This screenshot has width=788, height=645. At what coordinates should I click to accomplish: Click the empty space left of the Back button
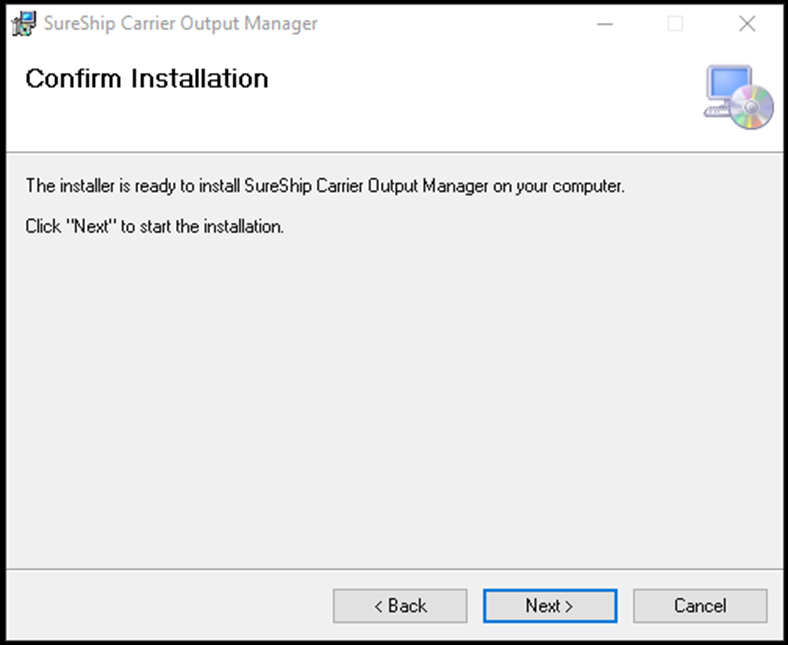[x=170, y=606]
